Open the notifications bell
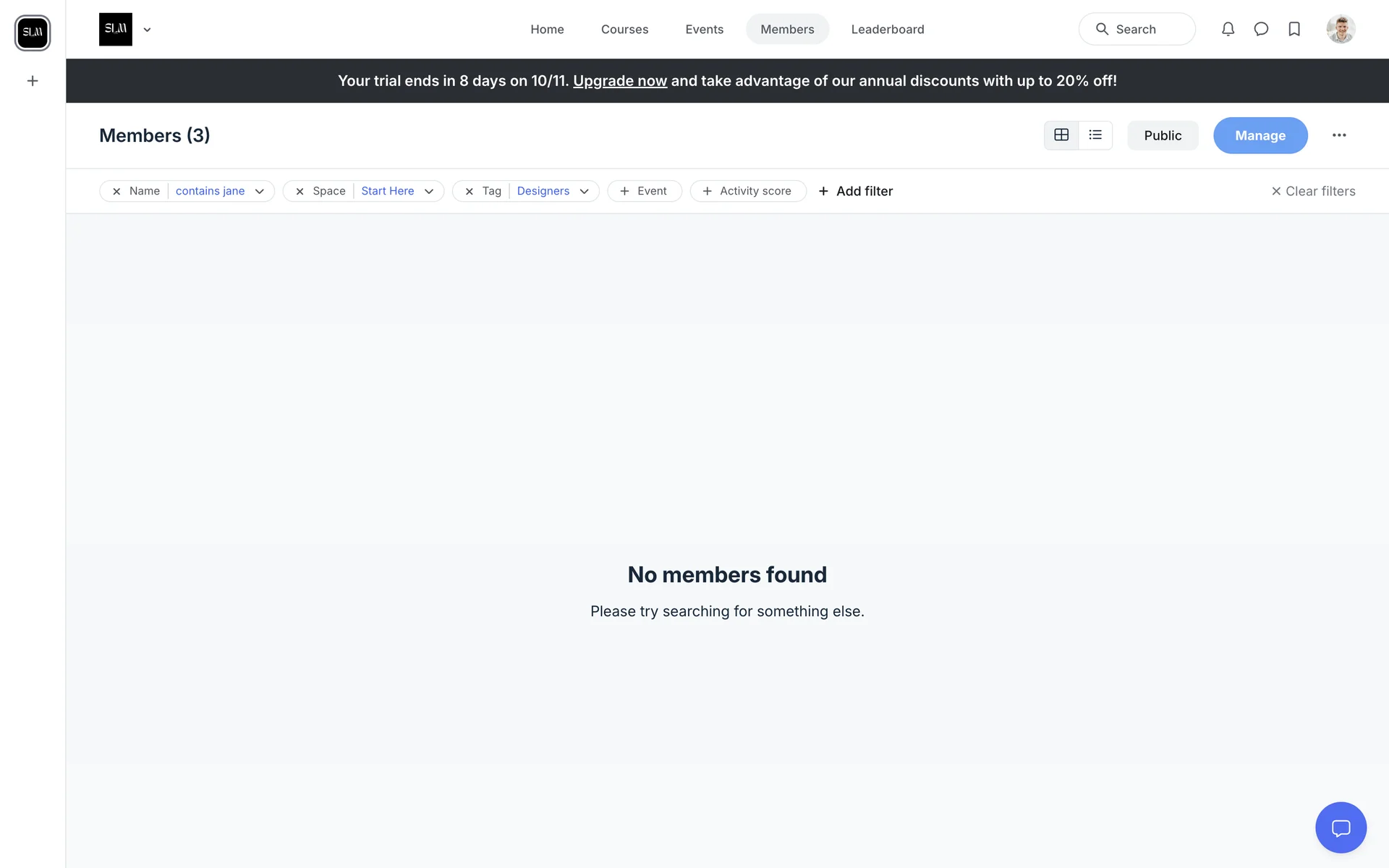 pyautogui.click(x=1228, y=29)
